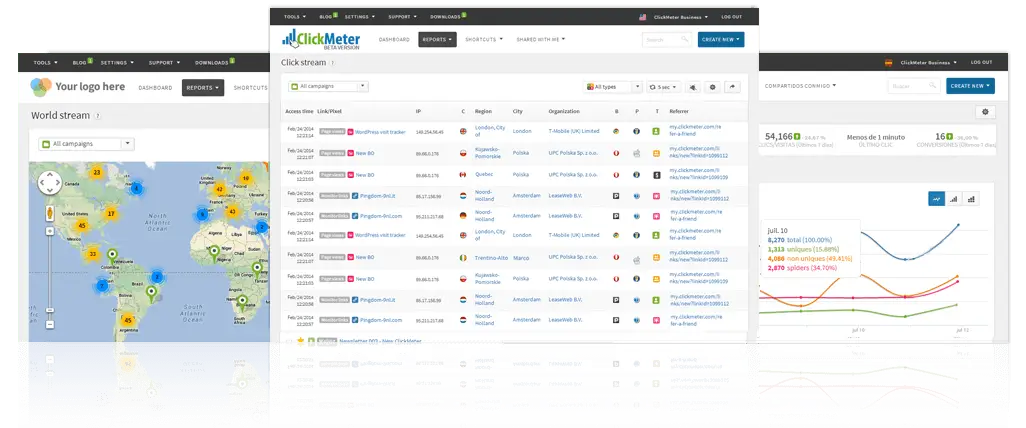1026x428 pixels.
Task: Click the orange cluster marker labeled 42
Action: point(220,190)
